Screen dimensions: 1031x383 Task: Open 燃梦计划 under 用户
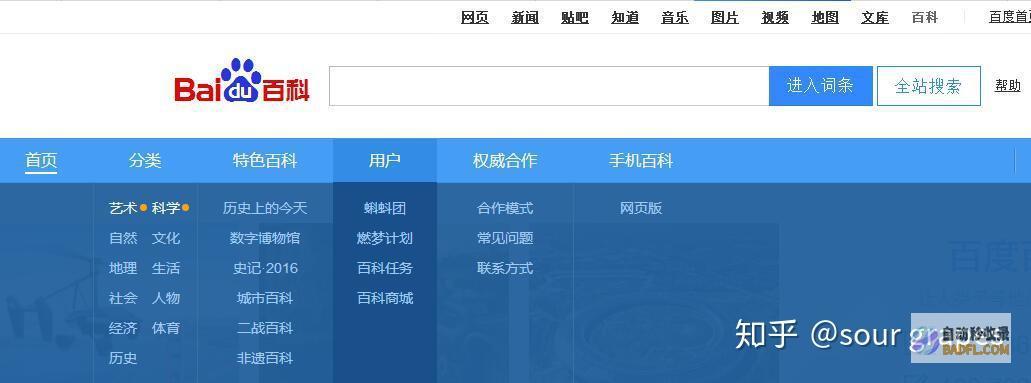[x=385, y=238]
